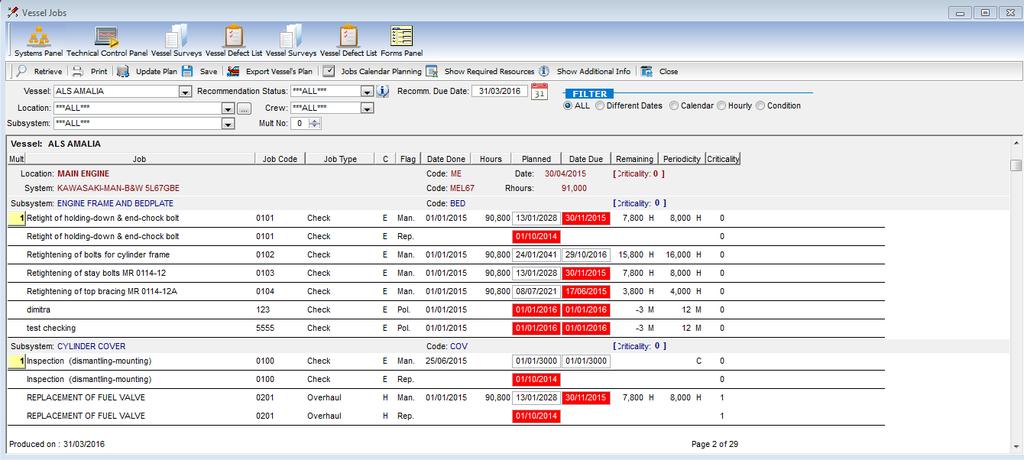Open the Systems Panel
Viewport: 1024px width, 460px height.
click(39, 41)
